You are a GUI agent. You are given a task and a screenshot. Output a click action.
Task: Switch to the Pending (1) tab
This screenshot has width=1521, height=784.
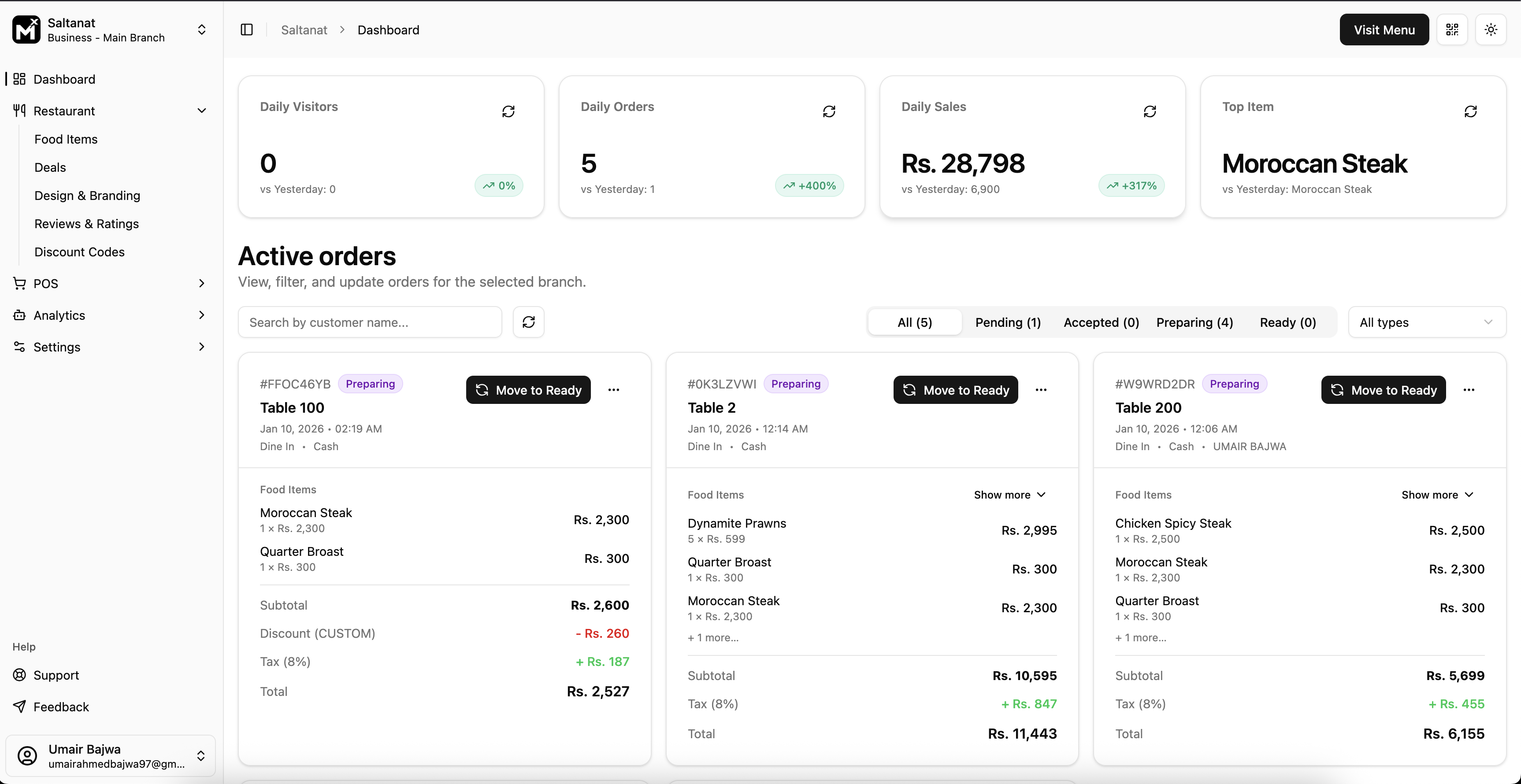pyautogui.click(x=1007, y=322)
